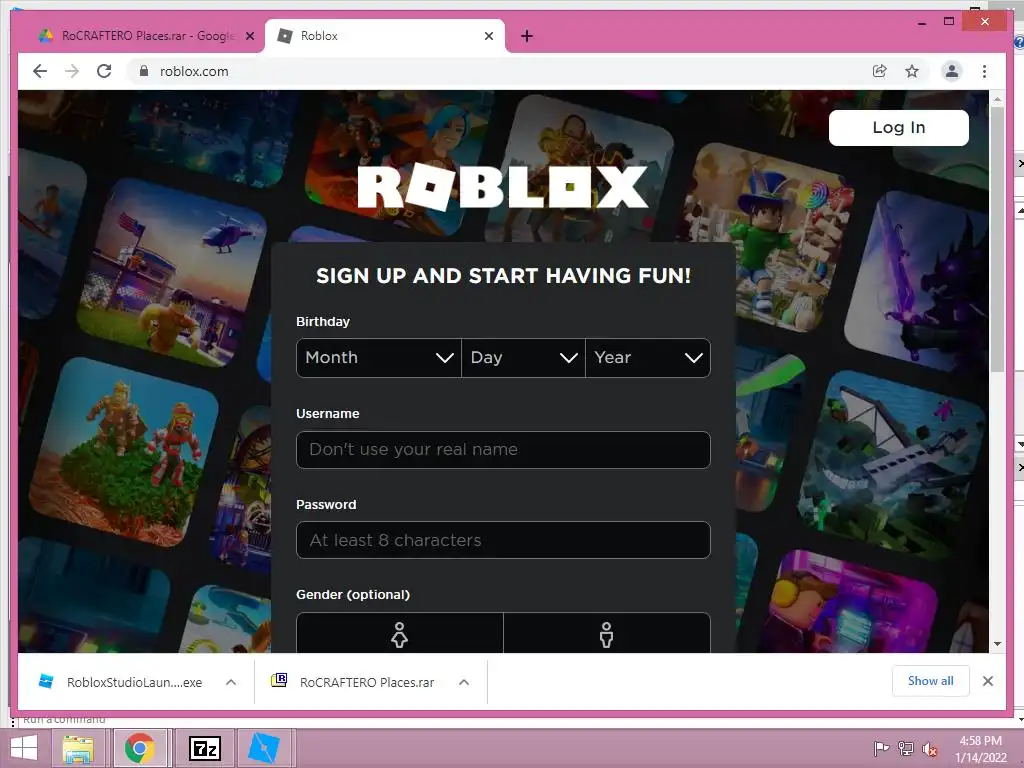
Task: Close the Roblox tab
Action: coord(488,36)
